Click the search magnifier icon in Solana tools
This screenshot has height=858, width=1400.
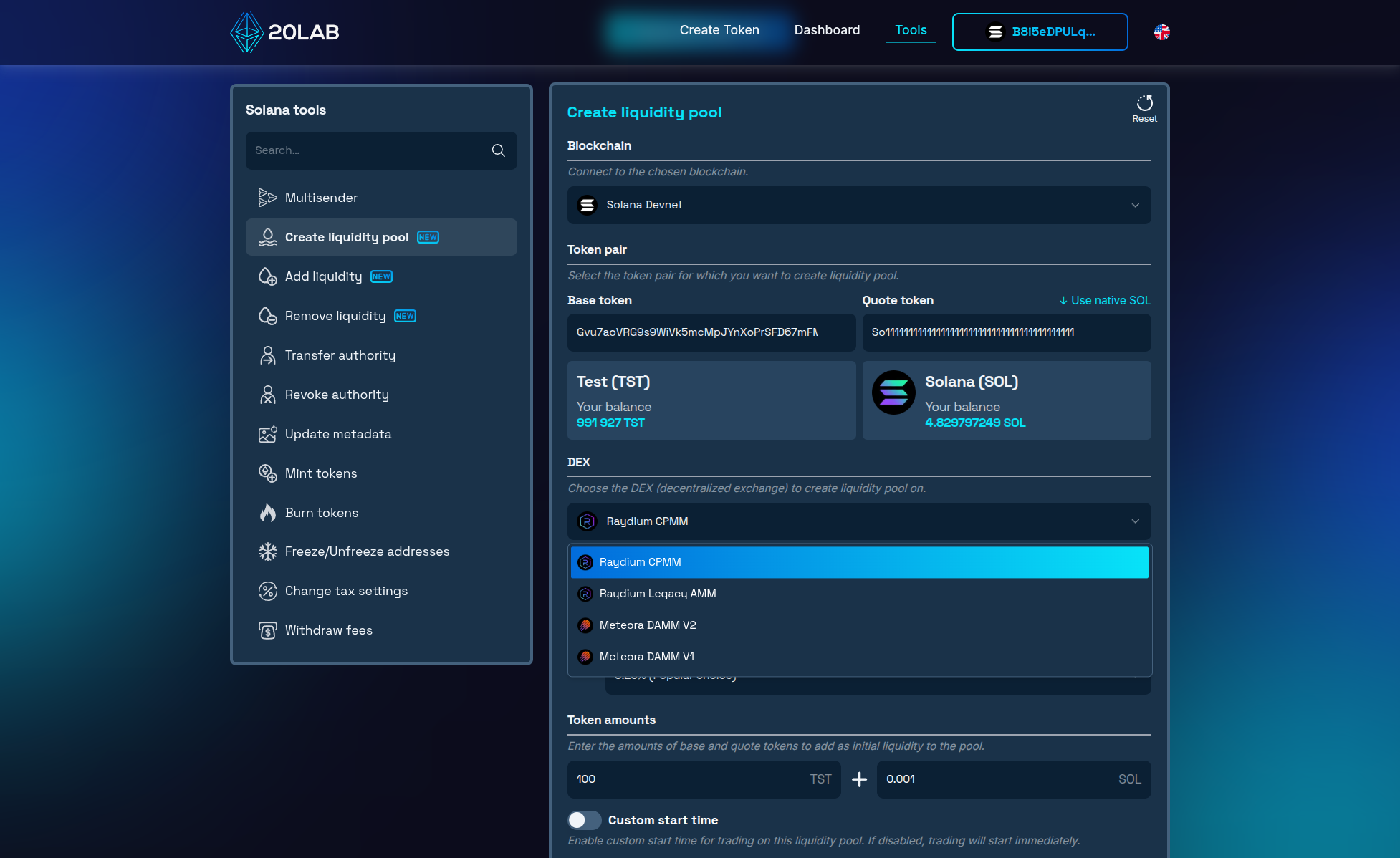click(499, 150)
